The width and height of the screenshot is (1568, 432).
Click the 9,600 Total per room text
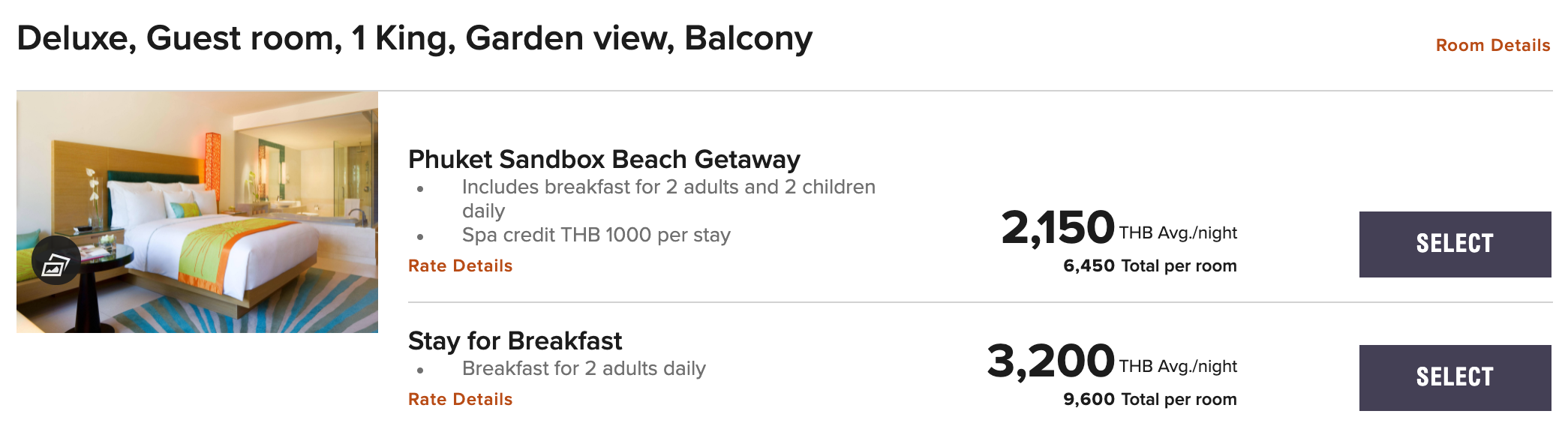[x=1149, y=399]
